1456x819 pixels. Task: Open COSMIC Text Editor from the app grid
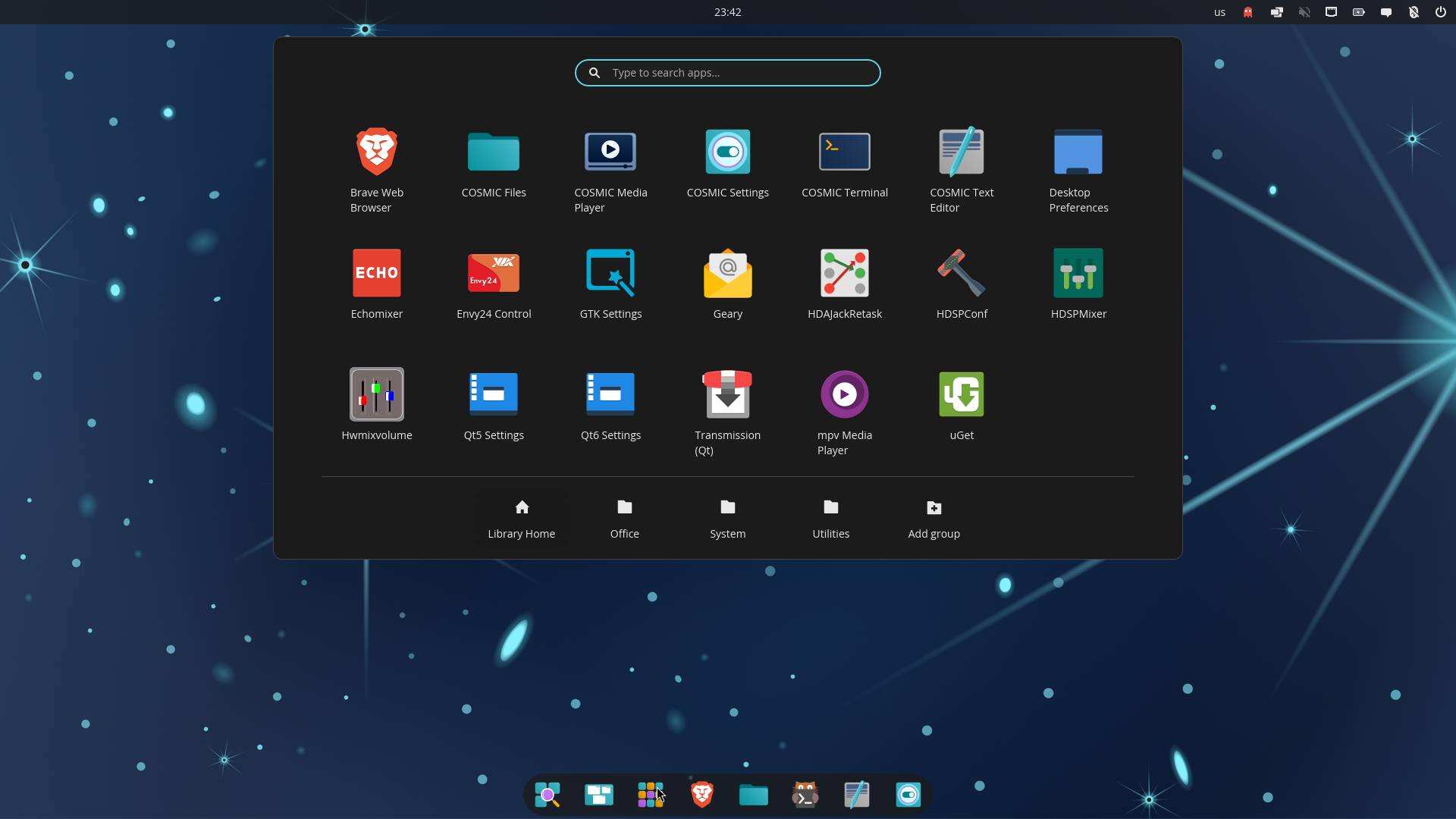[x=962, y=171]
